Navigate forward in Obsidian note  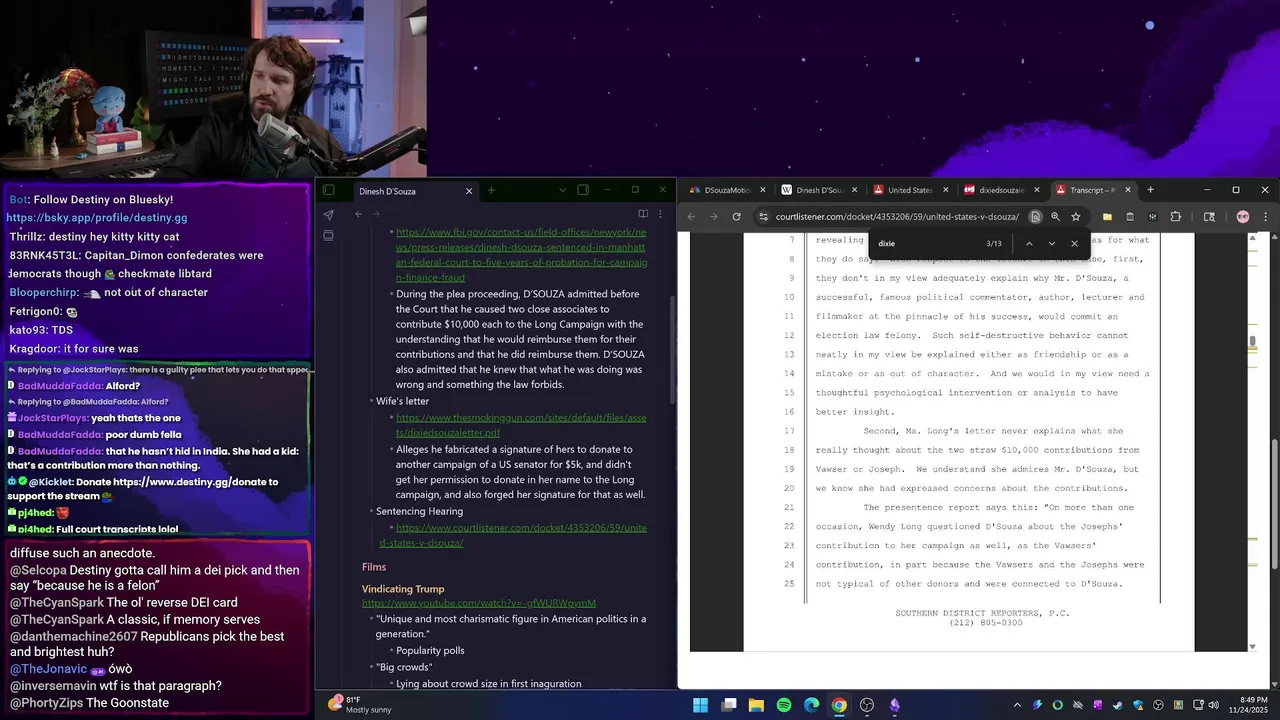(377, 214)
